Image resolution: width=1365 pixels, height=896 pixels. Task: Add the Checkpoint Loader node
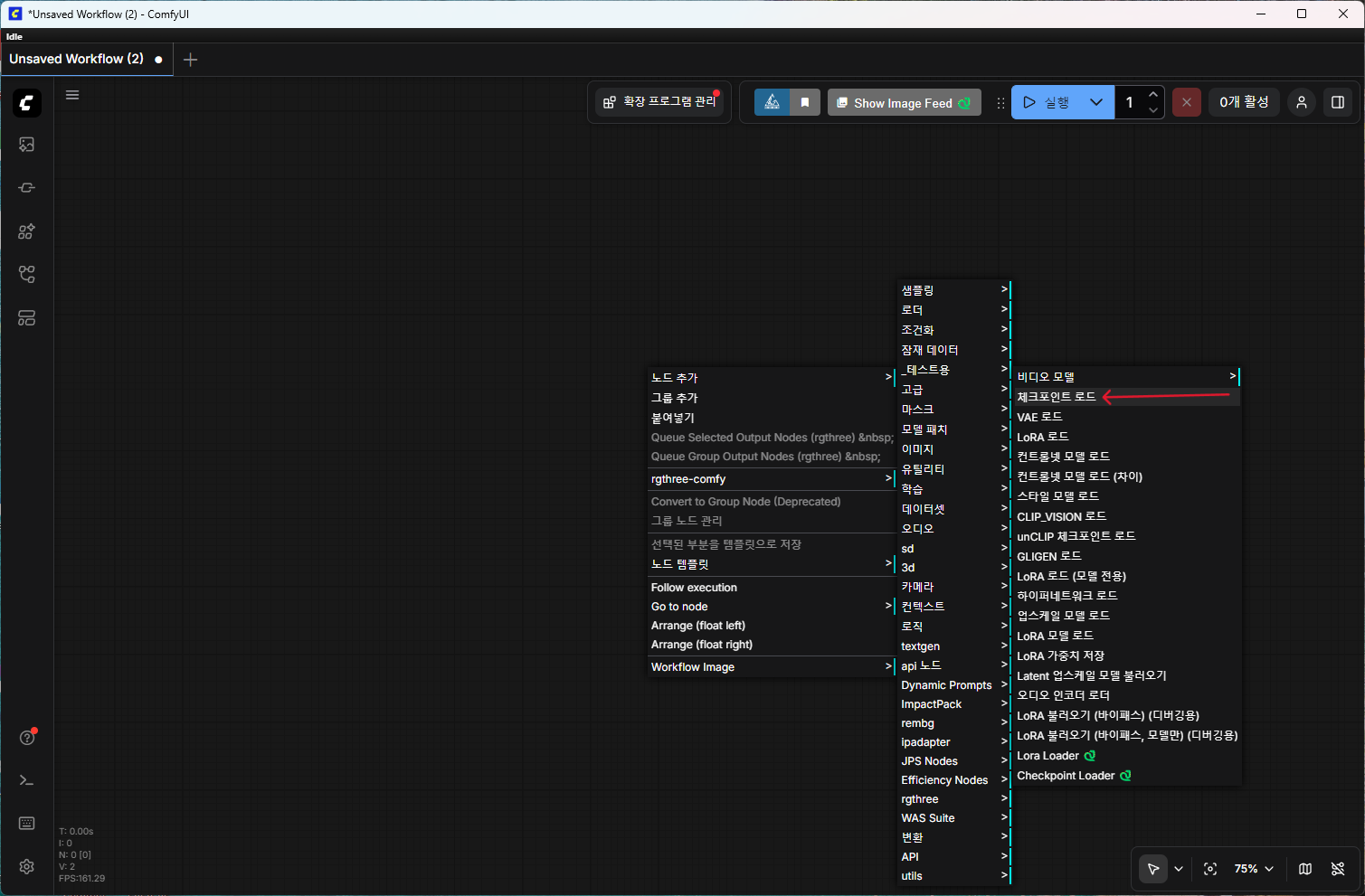pyautogui.click(x=1126, y=776)
